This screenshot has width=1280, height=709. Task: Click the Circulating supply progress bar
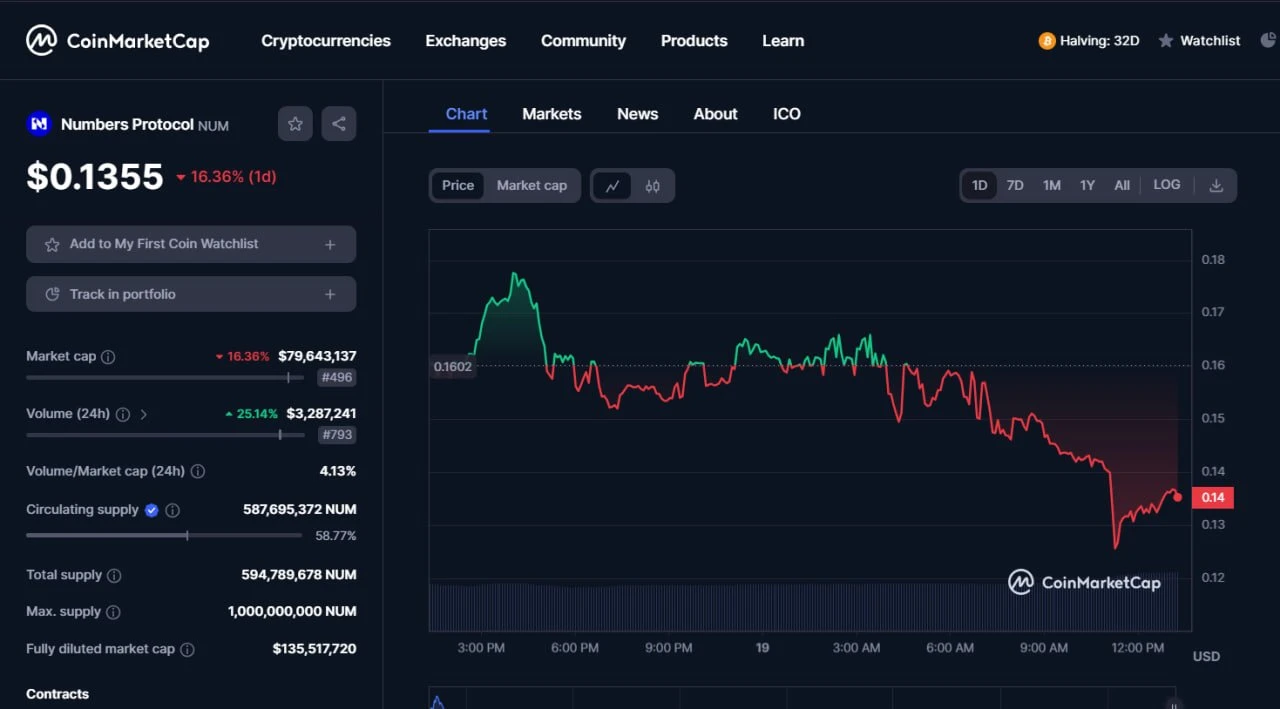point(164,535)
